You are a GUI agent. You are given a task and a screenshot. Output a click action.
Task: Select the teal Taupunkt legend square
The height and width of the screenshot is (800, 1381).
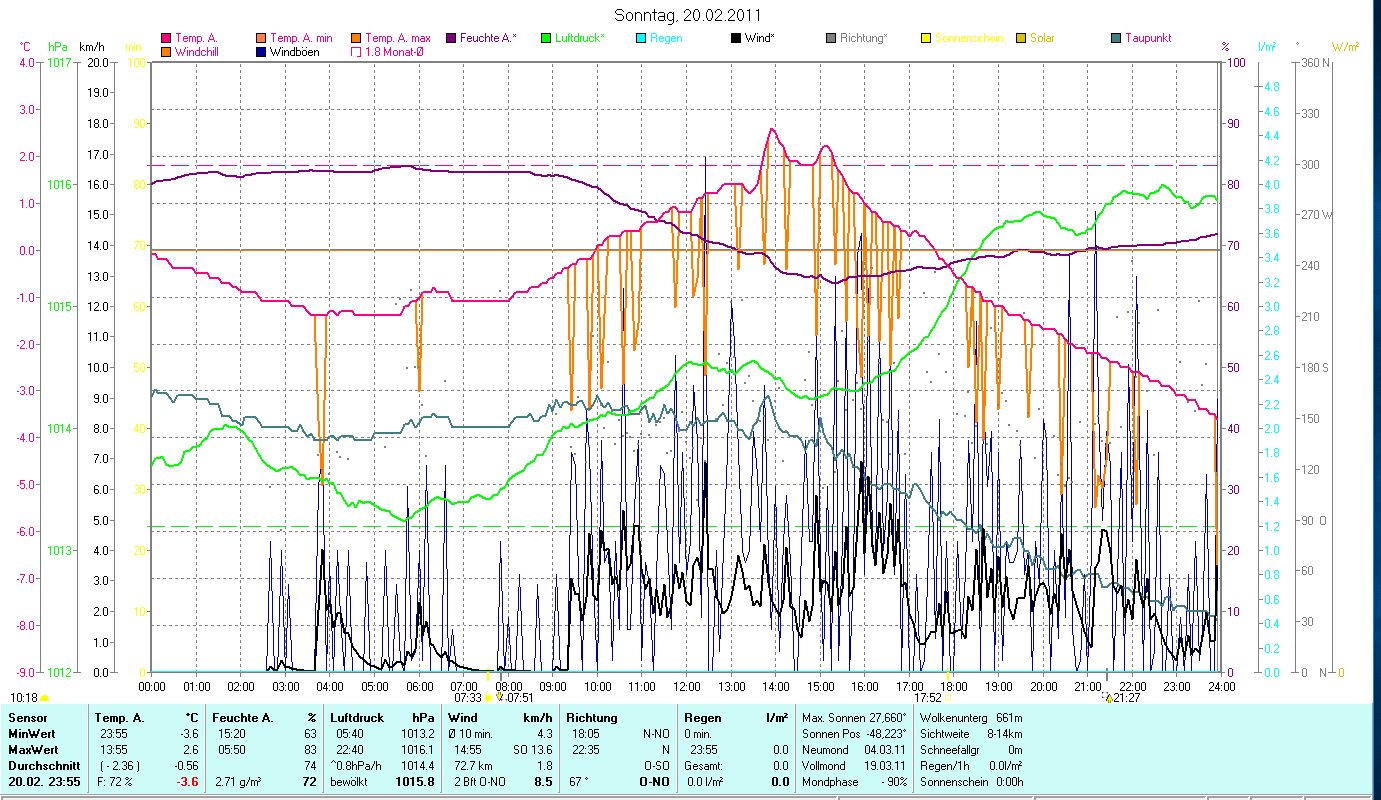[1116, 38]
